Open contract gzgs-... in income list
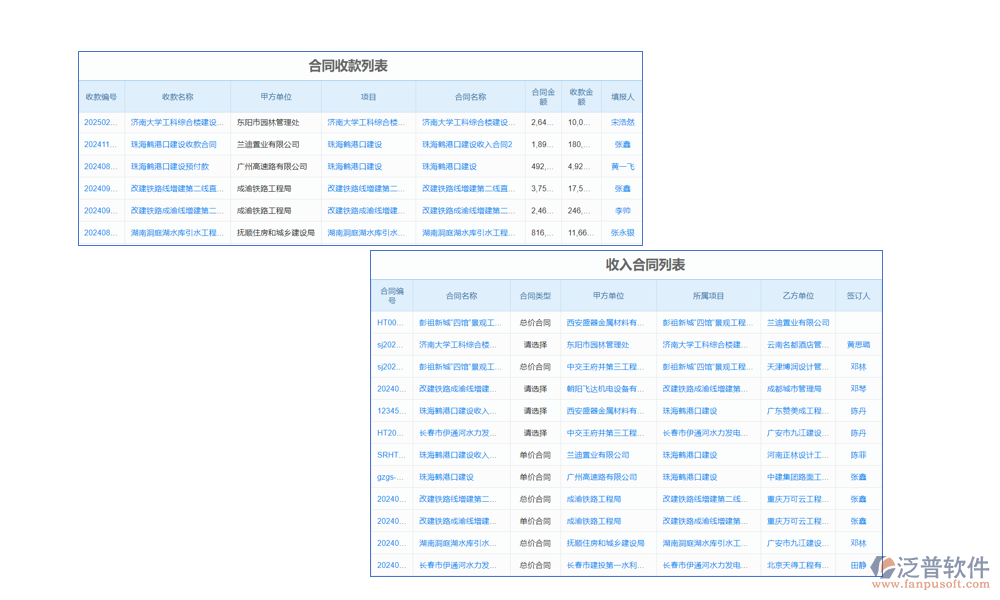Image resolution: width=1000 pixels, height=600 pixels. [390, 476]
